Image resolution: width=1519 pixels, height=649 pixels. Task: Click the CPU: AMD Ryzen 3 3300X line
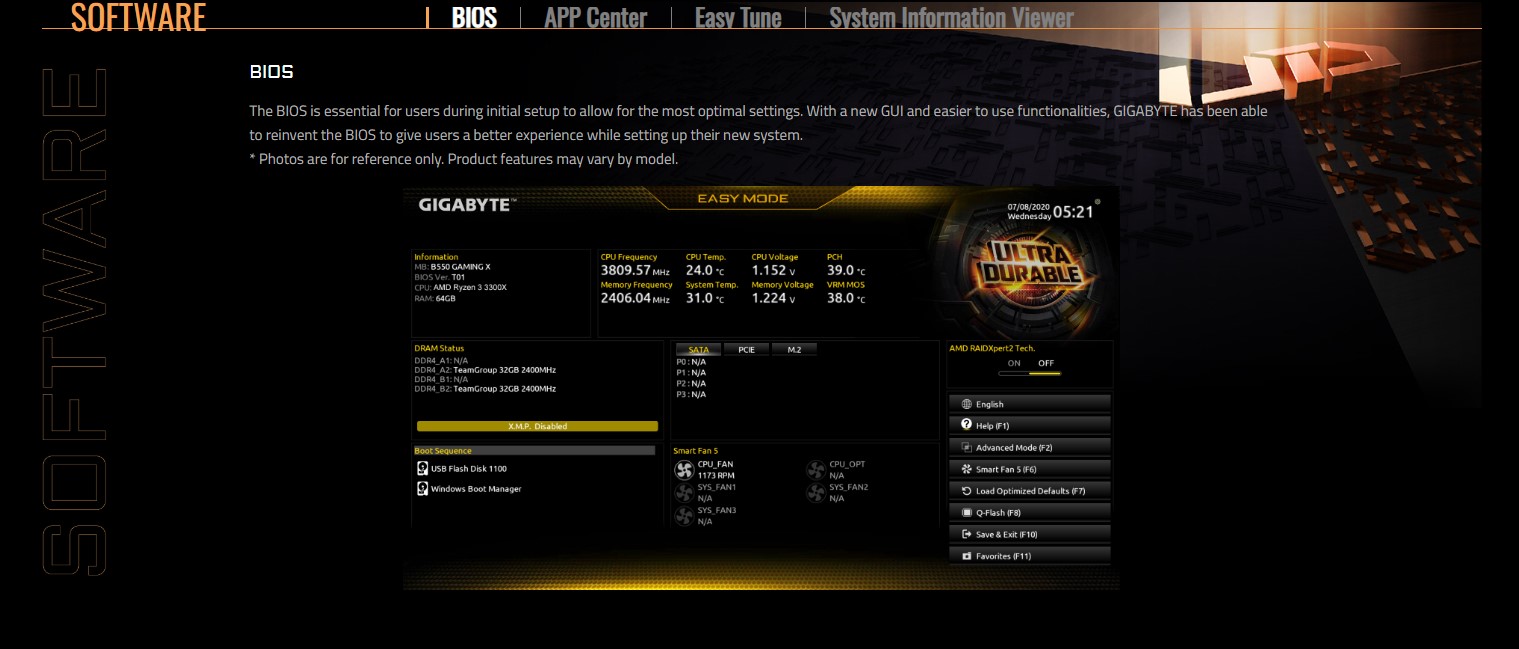(461, 287)
